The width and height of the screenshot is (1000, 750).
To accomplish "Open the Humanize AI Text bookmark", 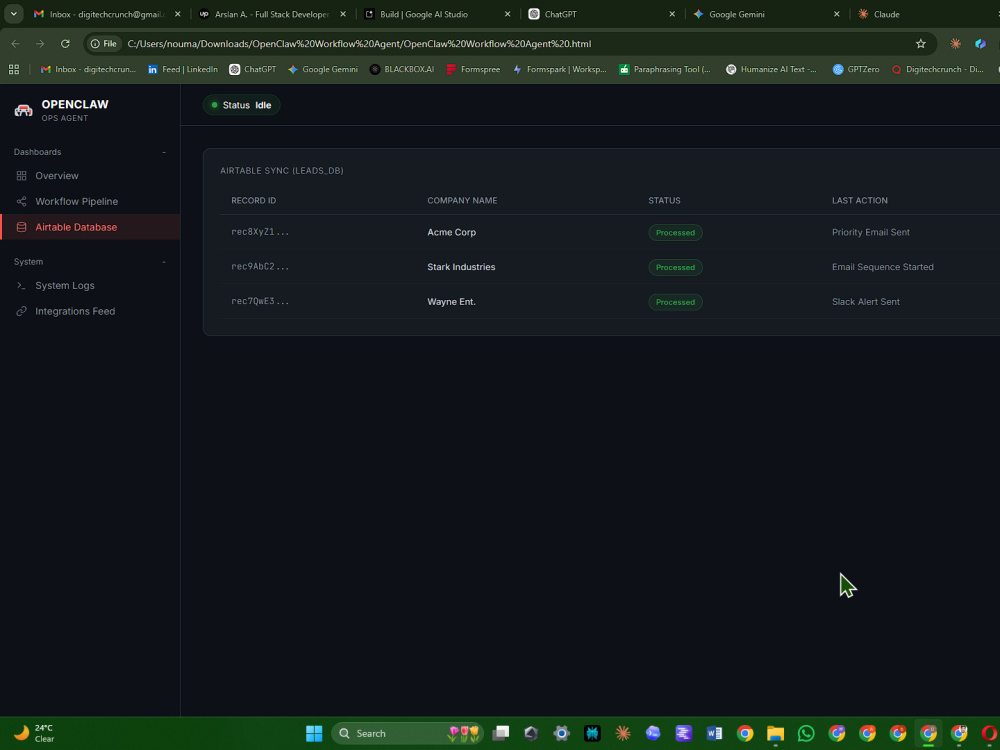I will click(771, 69).
